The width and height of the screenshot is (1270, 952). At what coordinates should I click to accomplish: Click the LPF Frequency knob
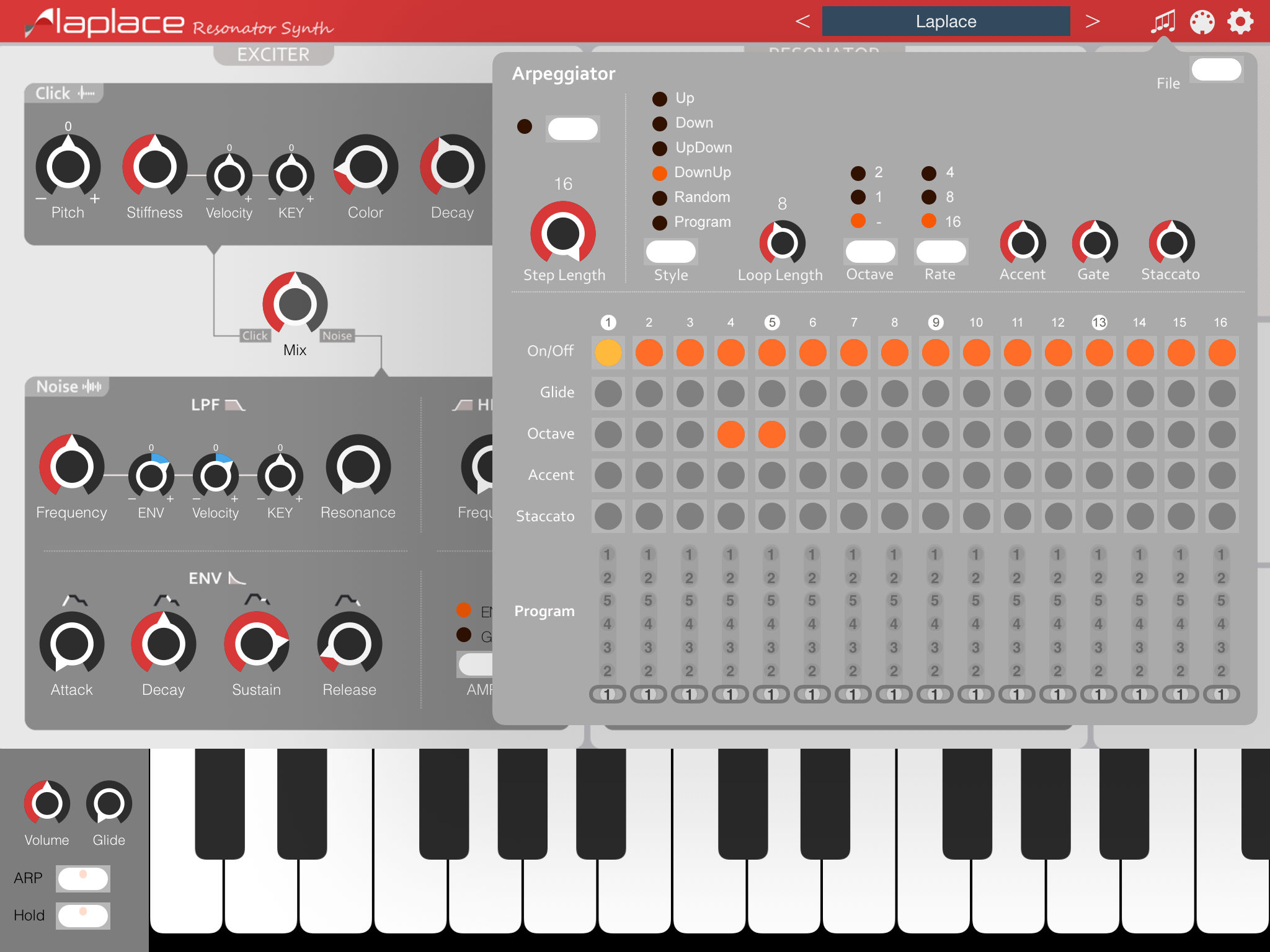71,467
